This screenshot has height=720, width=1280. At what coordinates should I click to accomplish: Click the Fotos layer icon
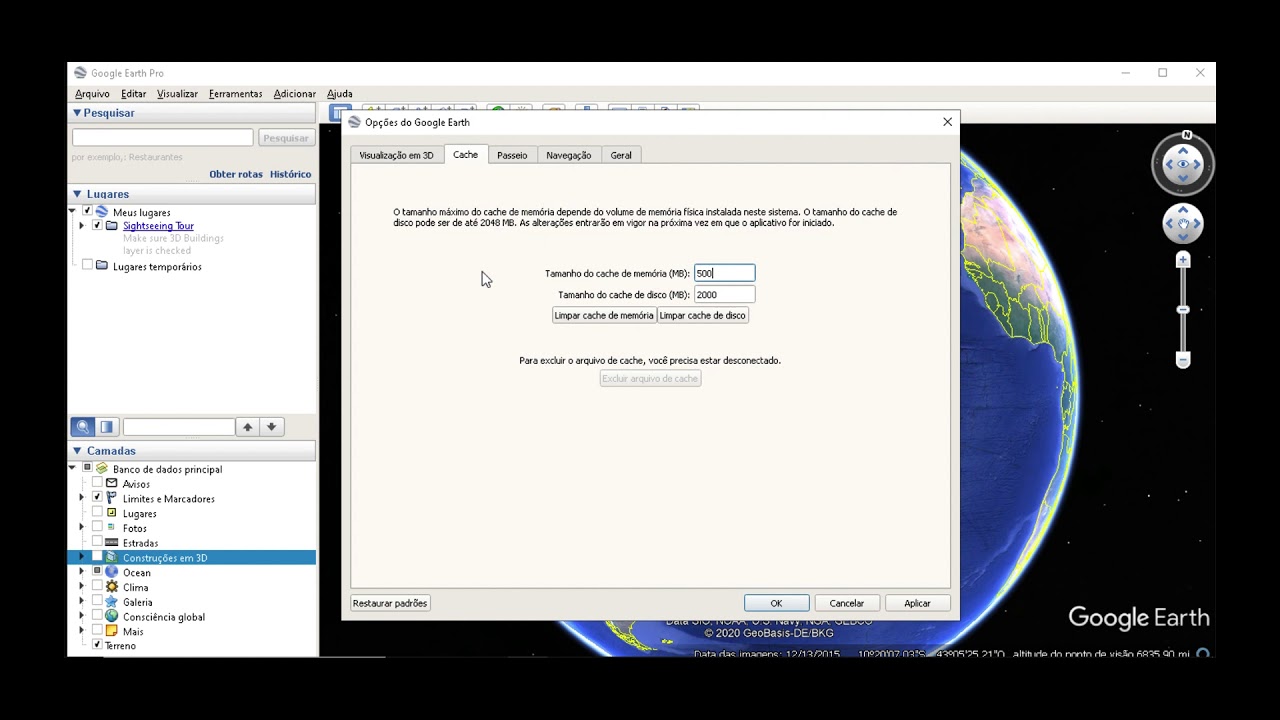coord(111,528)
